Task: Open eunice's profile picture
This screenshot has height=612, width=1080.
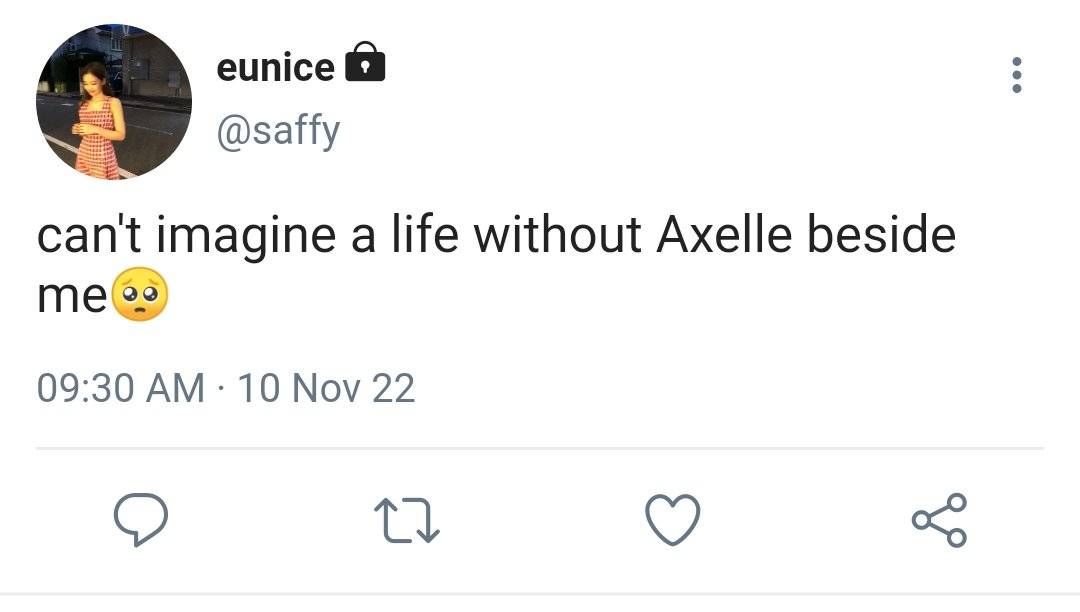Action: (x=114, y=102)
